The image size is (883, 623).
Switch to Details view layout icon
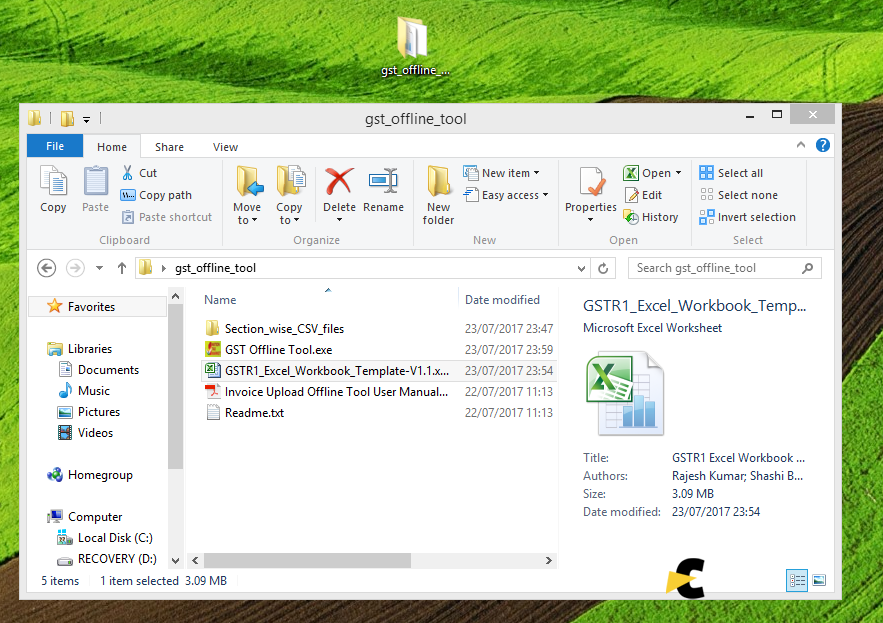[797, 580]
